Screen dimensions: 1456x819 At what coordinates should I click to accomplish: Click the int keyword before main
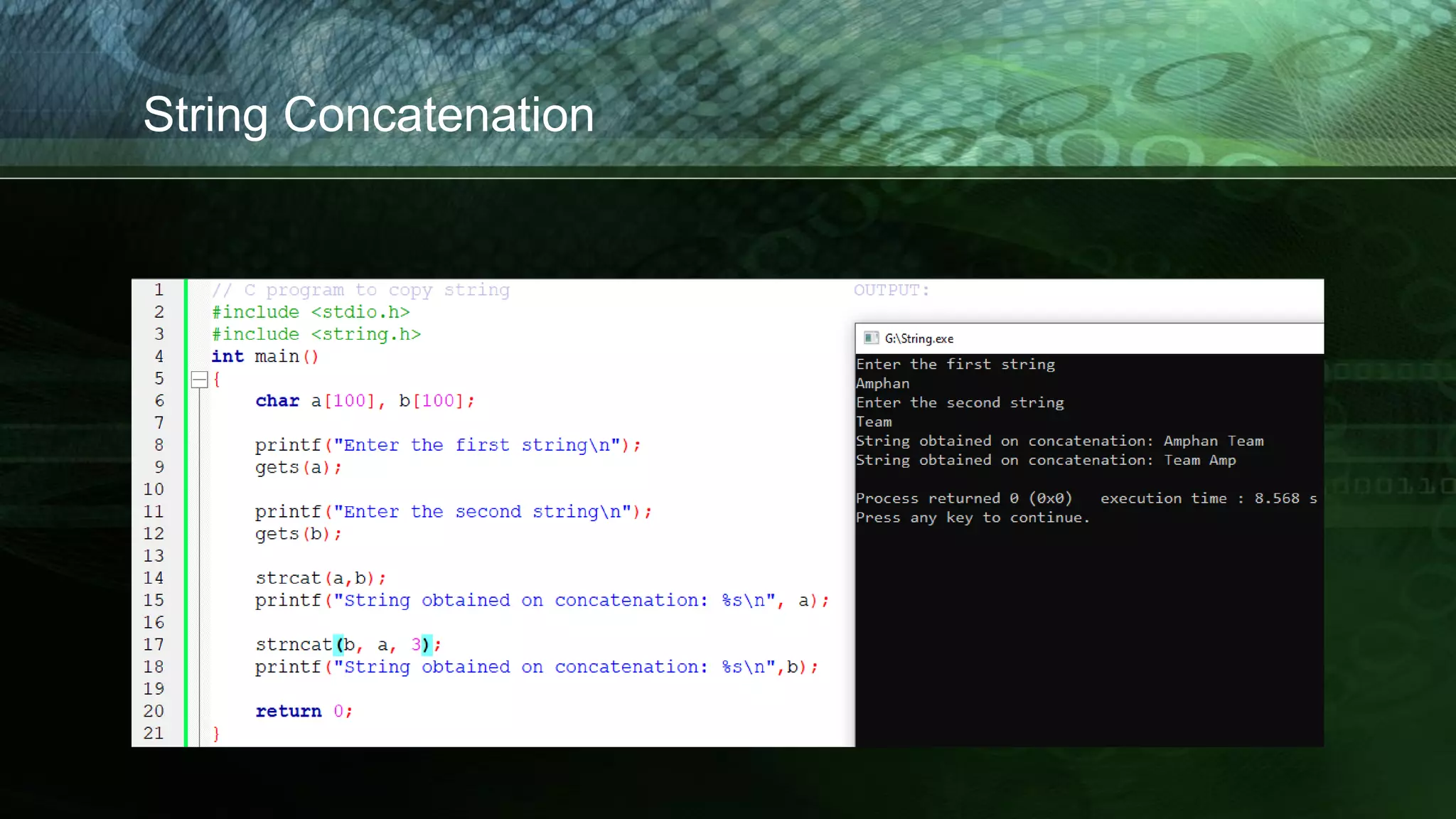pyautogui.click(x=227, y=356)
